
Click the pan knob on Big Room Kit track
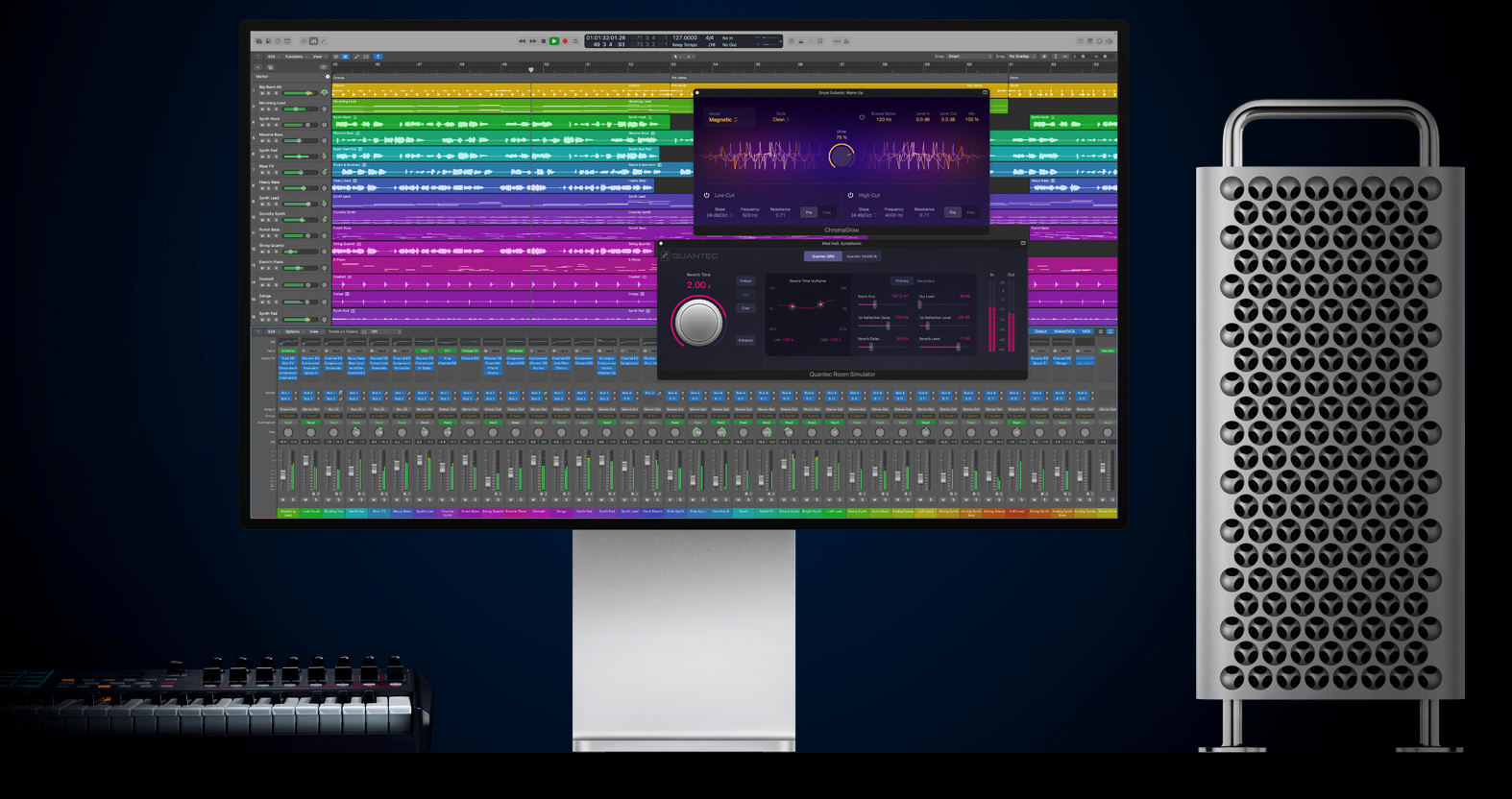(325, 93)
